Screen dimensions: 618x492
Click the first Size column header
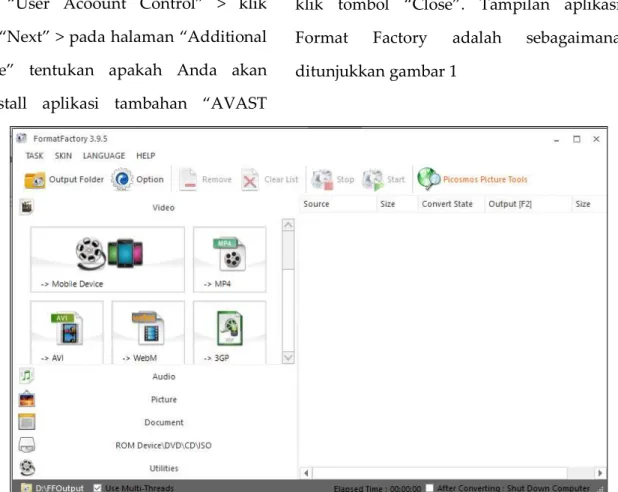[x=396, y=204]
